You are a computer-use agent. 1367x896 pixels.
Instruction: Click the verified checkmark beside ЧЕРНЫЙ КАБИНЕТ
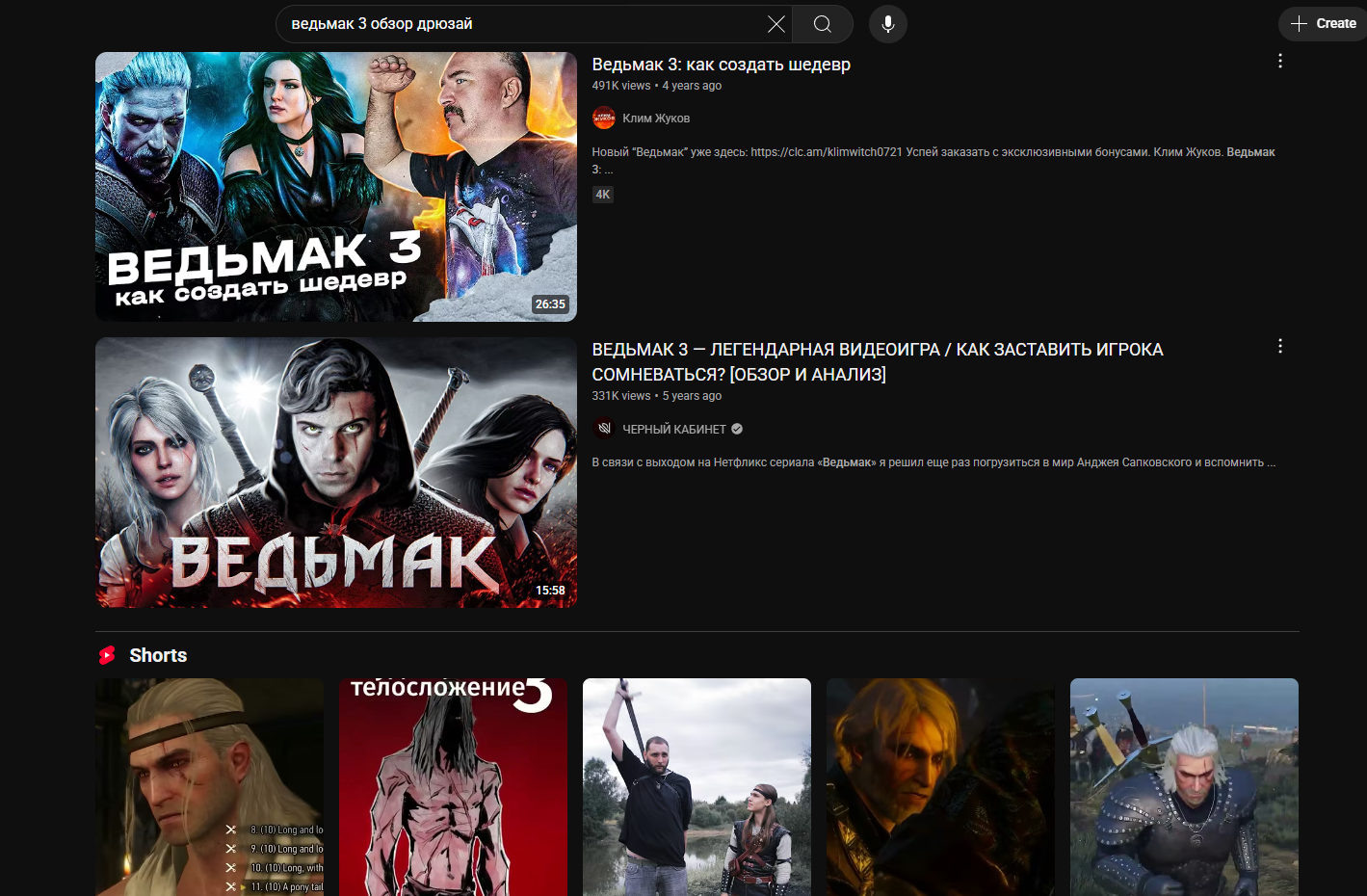click(x=737, y=429)
